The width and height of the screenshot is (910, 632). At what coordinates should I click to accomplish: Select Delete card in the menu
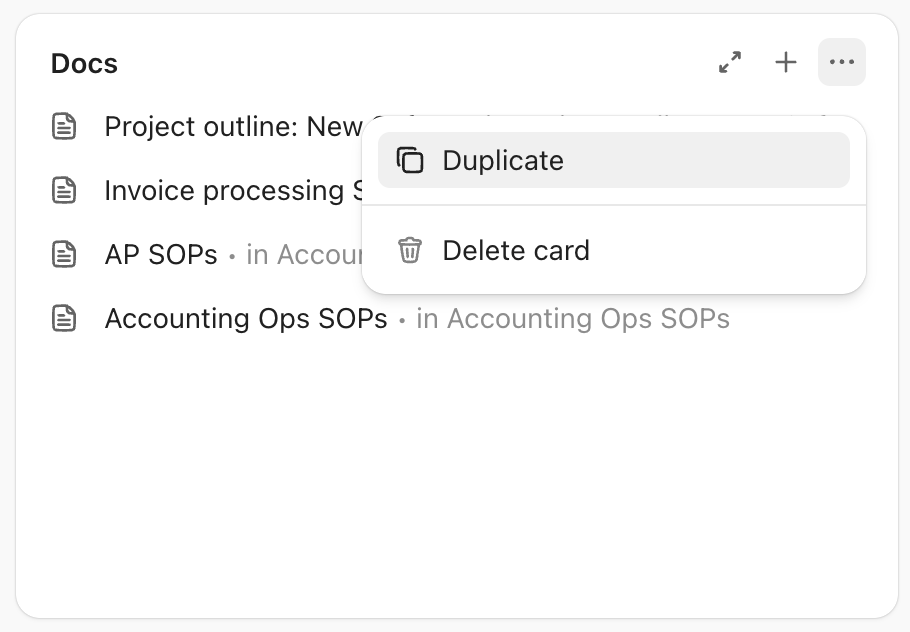[613, 251]
